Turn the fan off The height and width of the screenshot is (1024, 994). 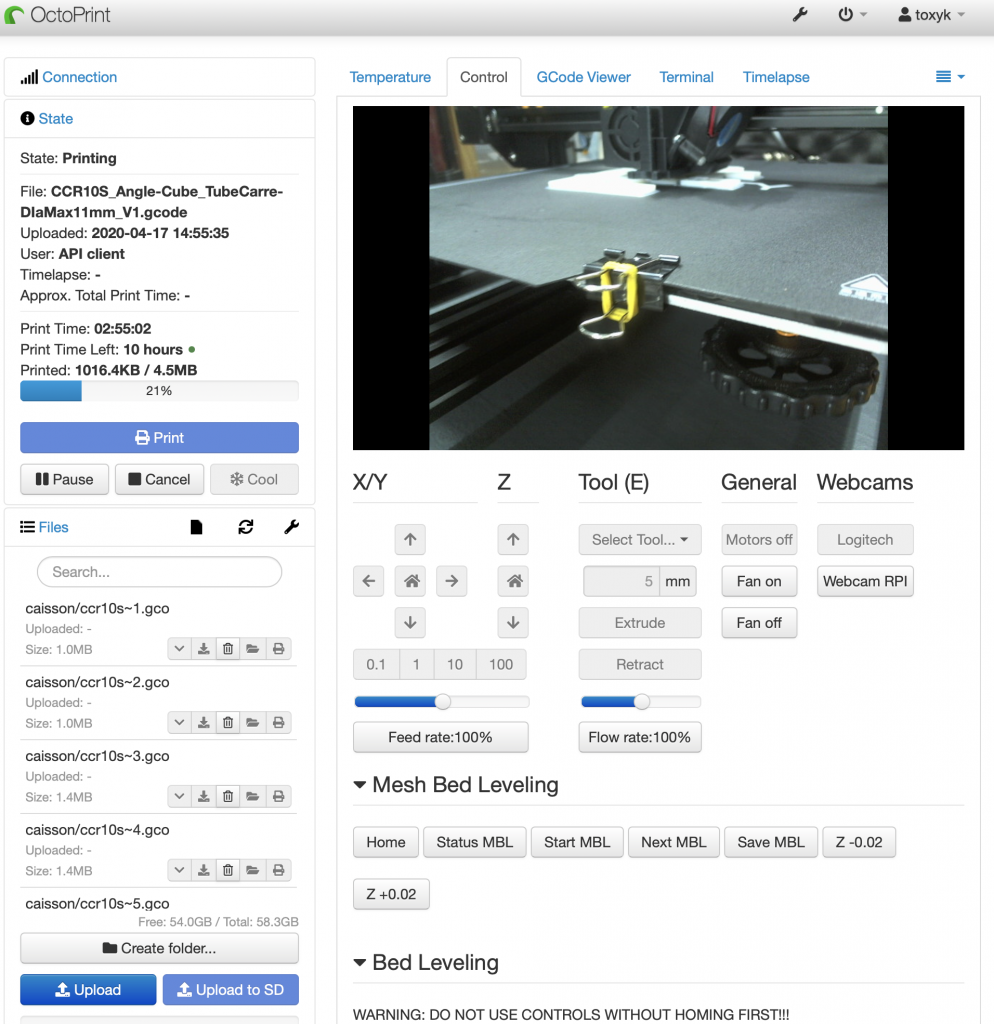click(759, 623)
